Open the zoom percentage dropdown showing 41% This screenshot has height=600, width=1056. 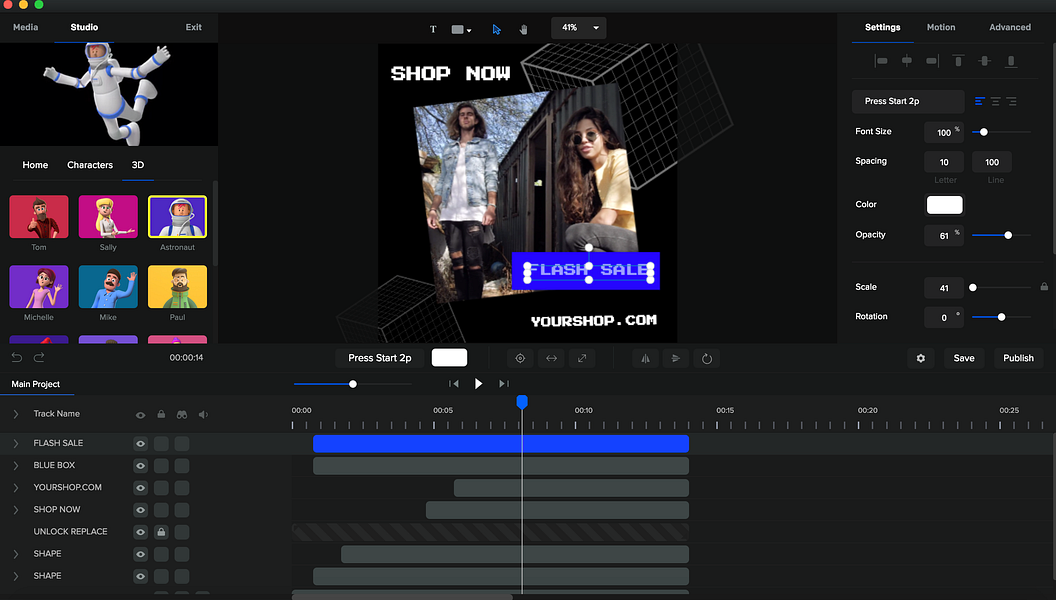coord(578,27)
